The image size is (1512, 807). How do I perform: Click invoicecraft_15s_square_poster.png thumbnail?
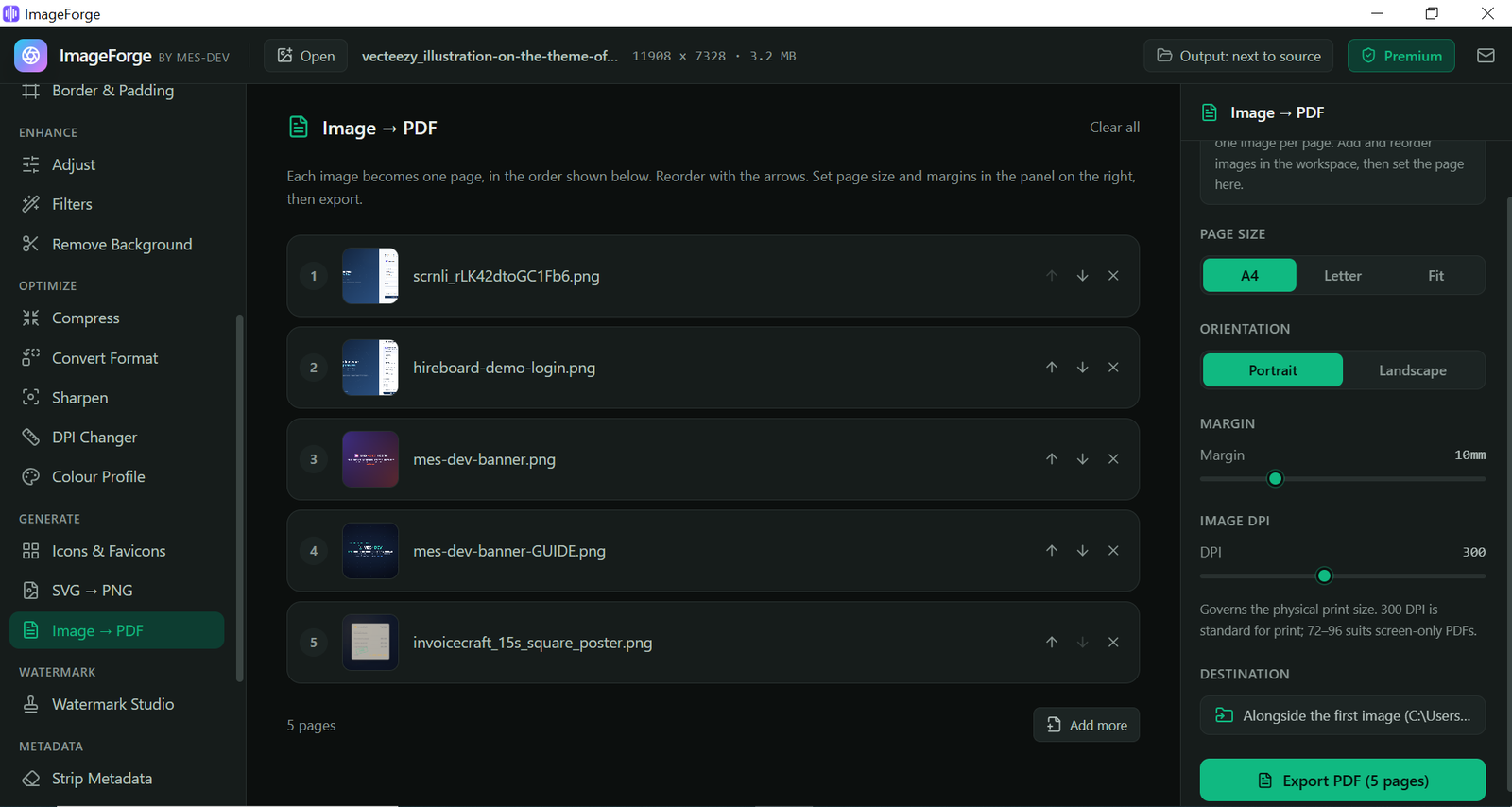370,643
